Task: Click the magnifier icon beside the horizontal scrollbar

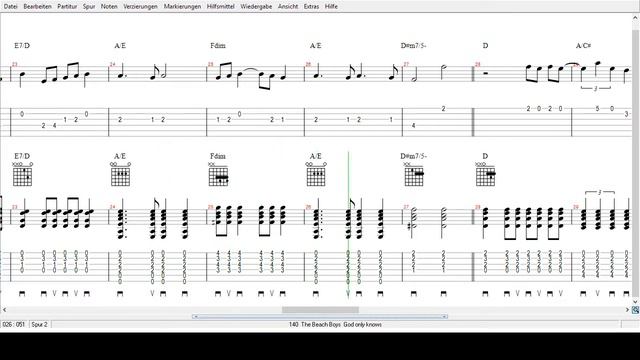Action: click(x=636, y=310)
